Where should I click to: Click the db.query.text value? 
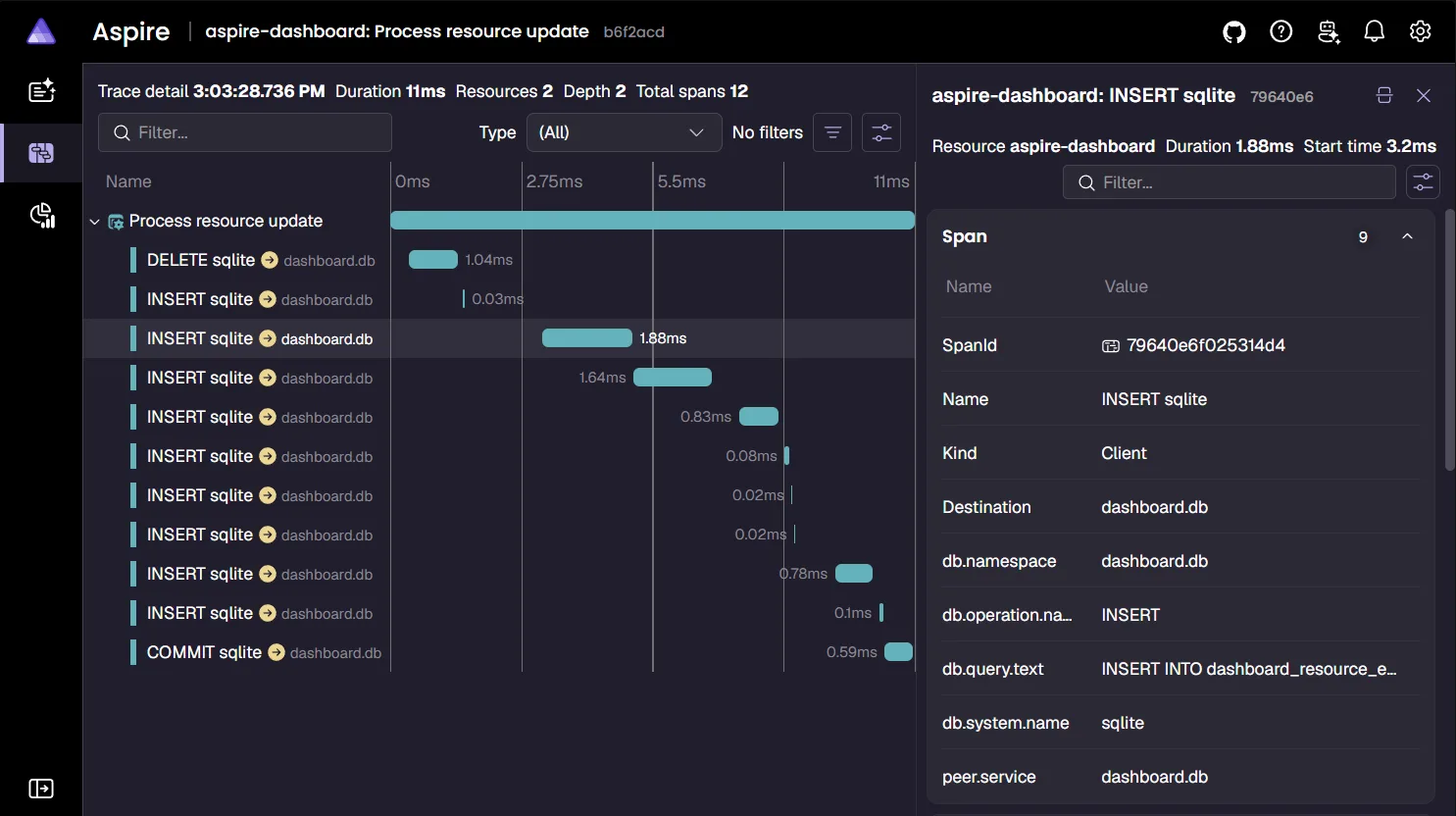(1248, 669)
